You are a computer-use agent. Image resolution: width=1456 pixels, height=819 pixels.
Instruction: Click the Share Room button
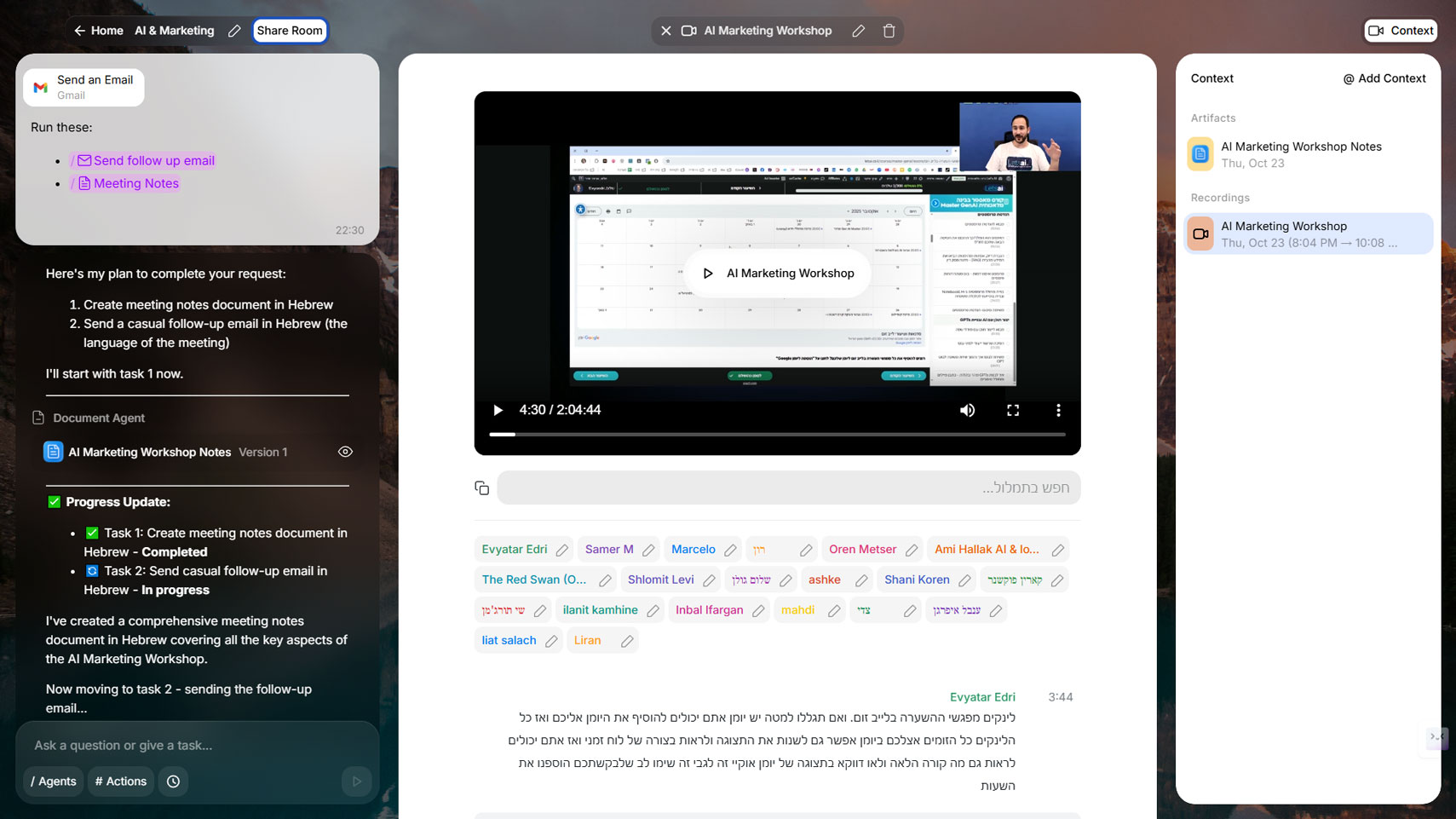290,31
